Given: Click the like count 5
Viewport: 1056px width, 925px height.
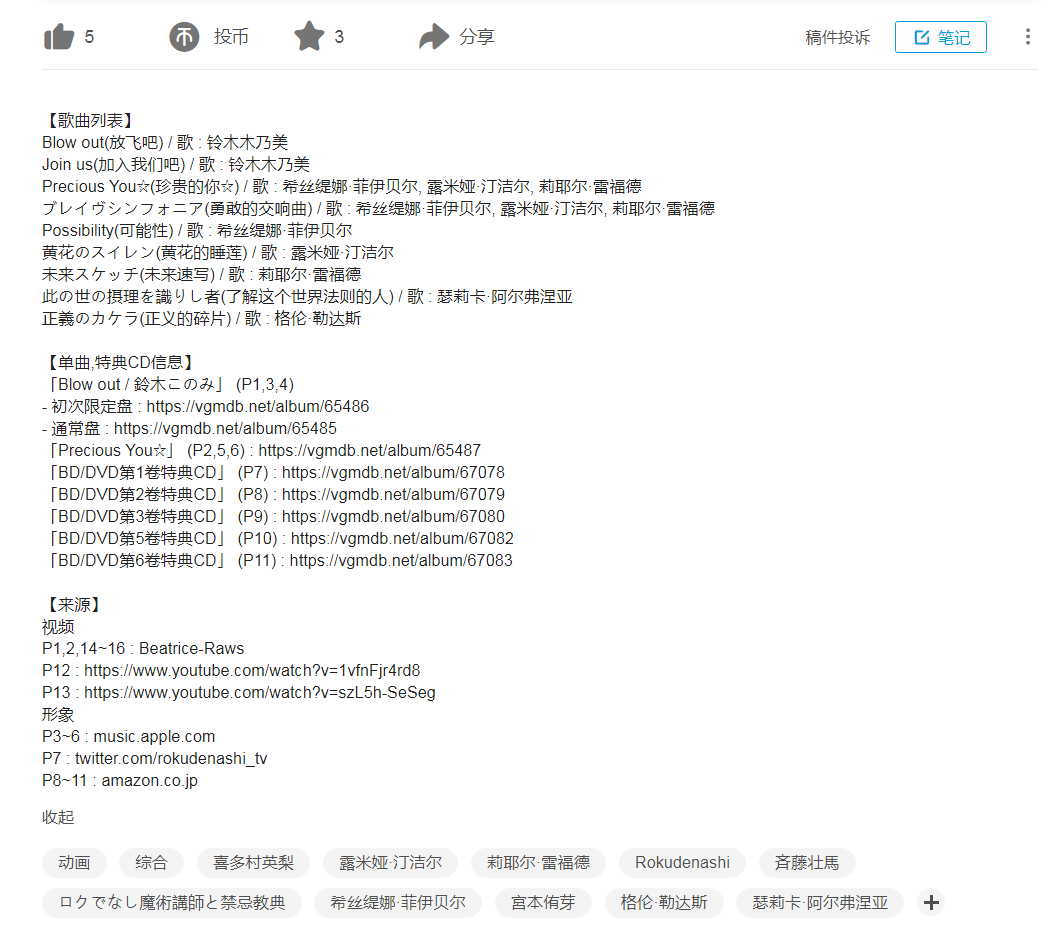Looking at the screenshot, I should point(89,37).
